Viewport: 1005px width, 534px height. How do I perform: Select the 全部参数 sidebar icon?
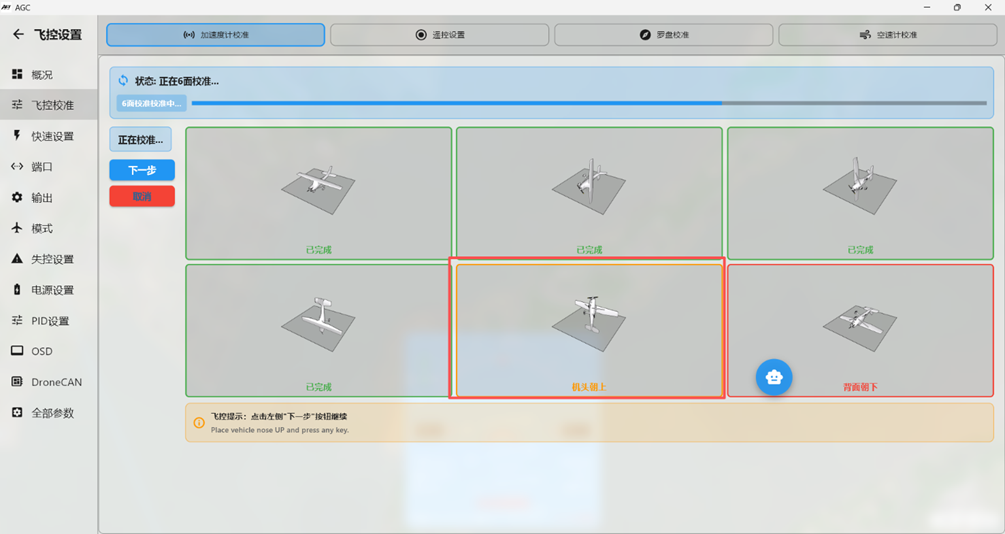(17, 413)
